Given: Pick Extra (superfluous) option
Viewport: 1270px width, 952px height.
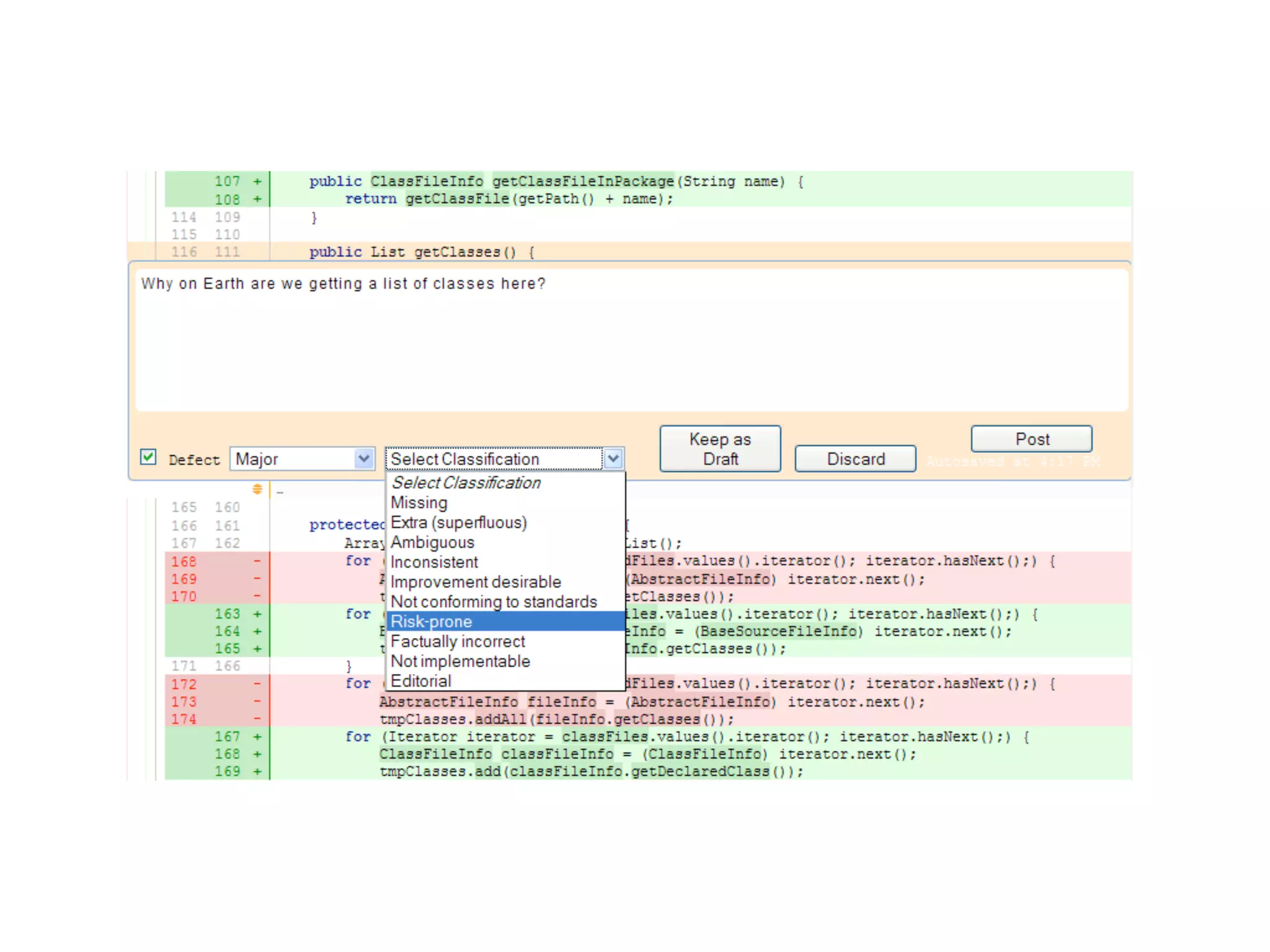Looking at the screenshot, I should click(x=459, y=522).
